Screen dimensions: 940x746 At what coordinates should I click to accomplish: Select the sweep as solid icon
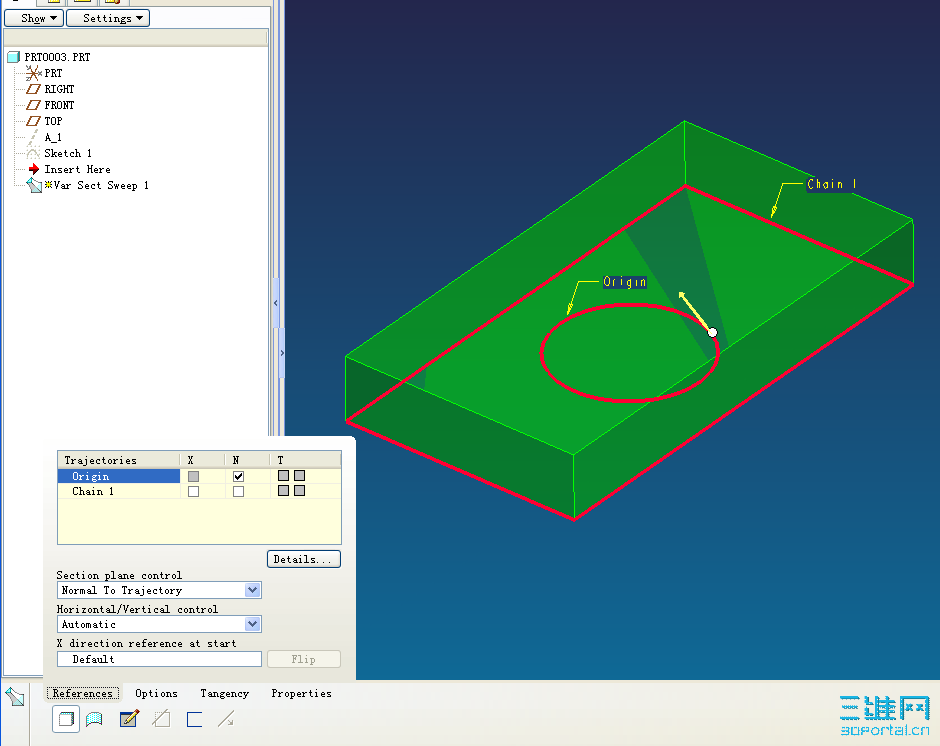coord(66,719)
